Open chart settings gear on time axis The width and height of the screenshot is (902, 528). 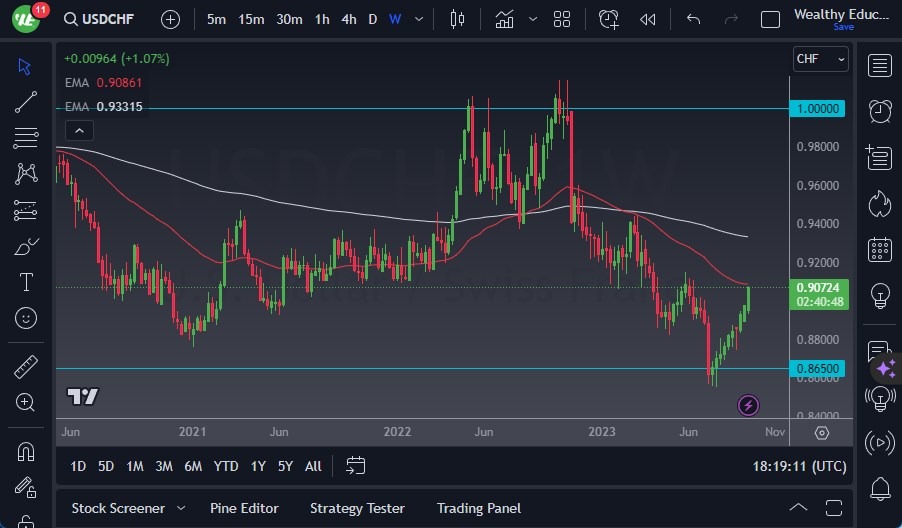pos(822,433)
